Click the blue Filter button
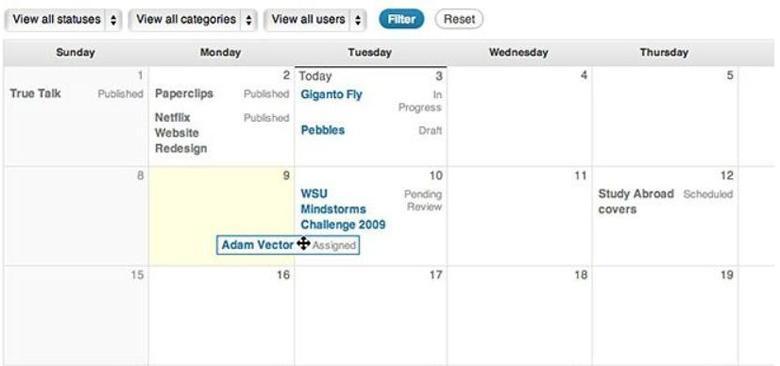 coord(401,19)
